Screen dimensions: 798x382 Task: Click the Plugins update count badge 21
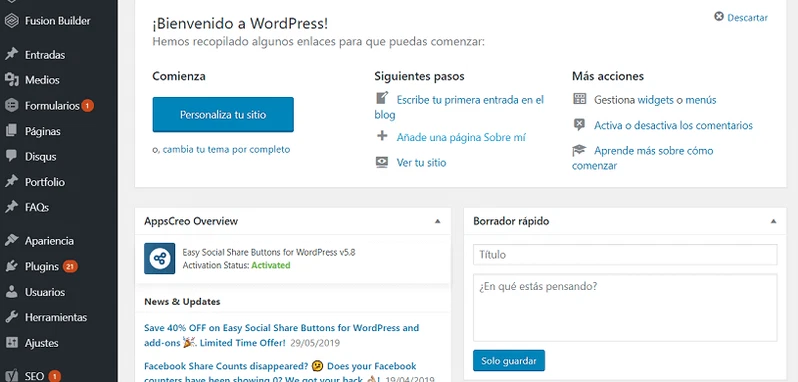[x=70, y=266]
